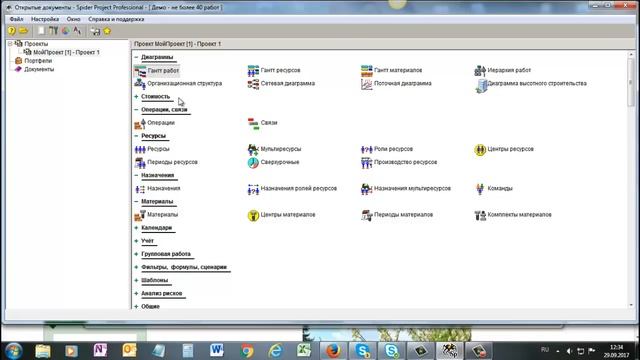Open Центры ресурсов table
Viewport: 640px width, 360px height.
pyautogui.click(x=504, y=149)
